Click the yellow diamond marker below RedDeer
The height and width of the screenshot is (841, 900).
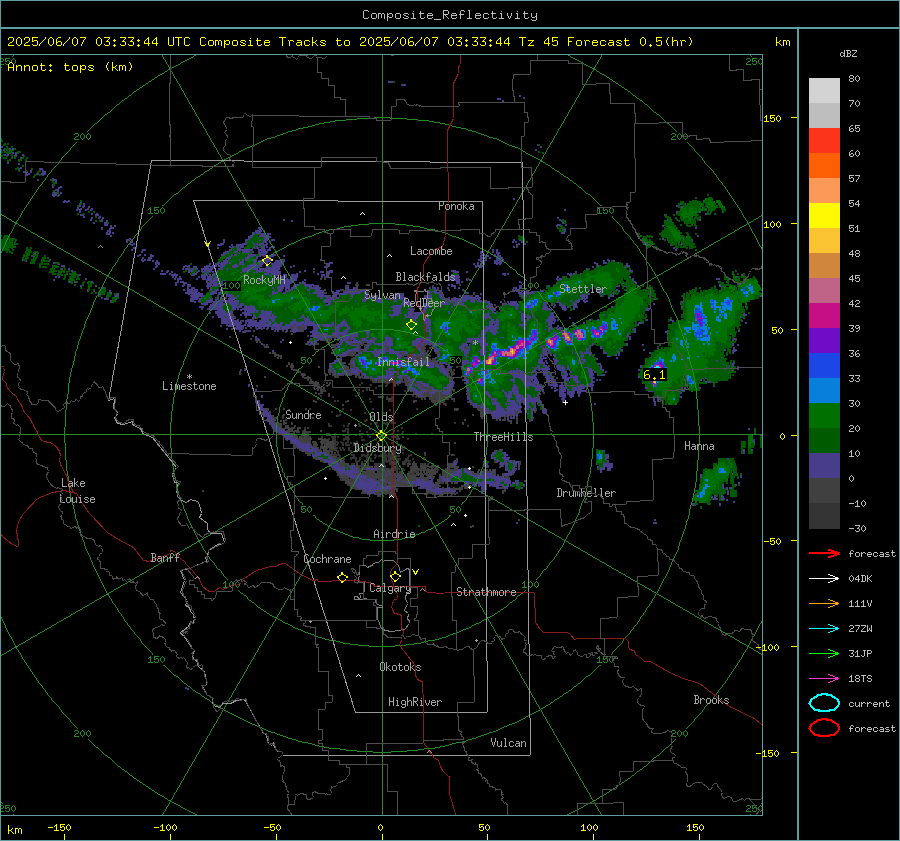pyautogui.click(x=411, y=325)
